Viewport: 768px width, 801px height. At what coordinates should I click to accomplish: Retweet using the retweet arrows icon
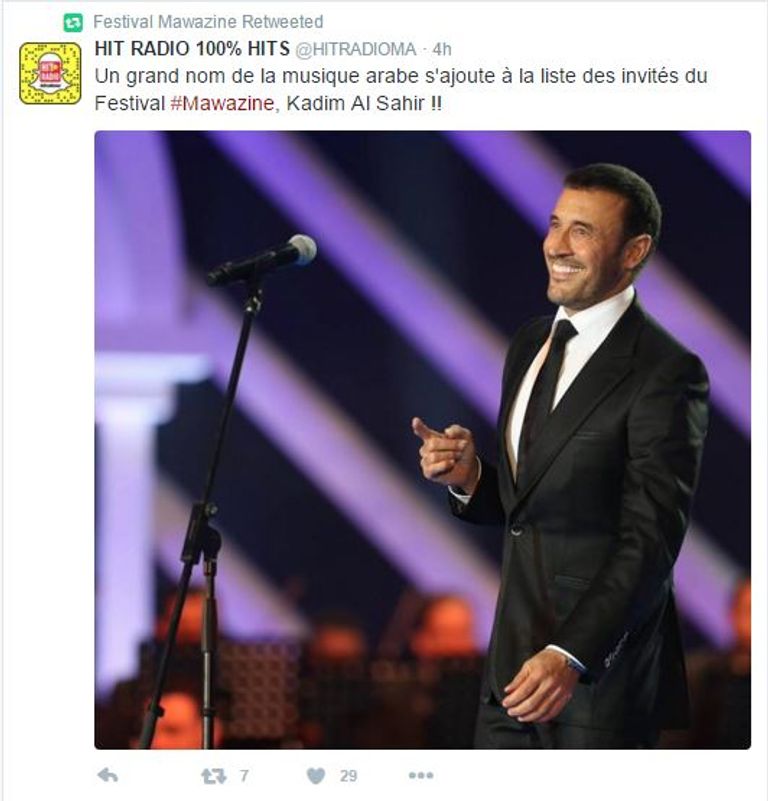click(214, 776)
